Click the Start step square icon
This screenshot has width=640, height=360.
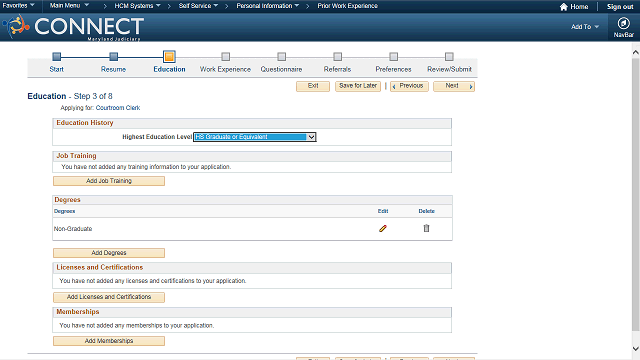point(57,56)
